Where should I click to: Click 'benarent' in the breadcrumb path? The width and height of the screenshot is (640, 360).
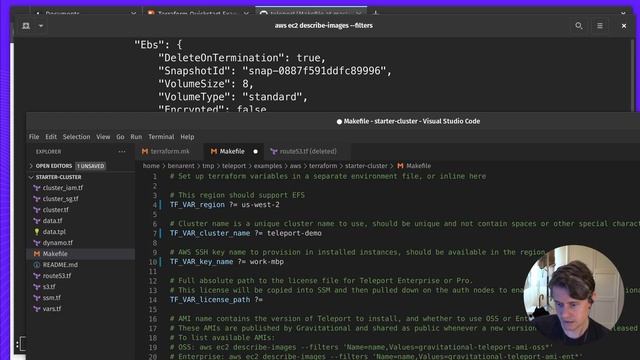[181, 166]
